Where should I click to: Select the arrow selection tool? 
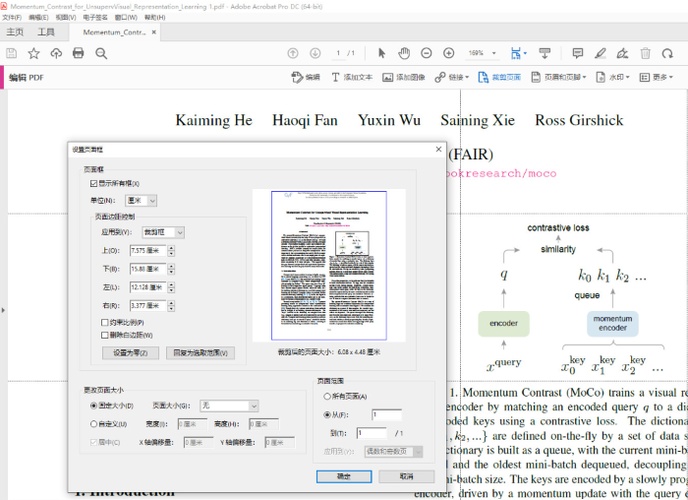pyautogui.click(x=381, y=54)
